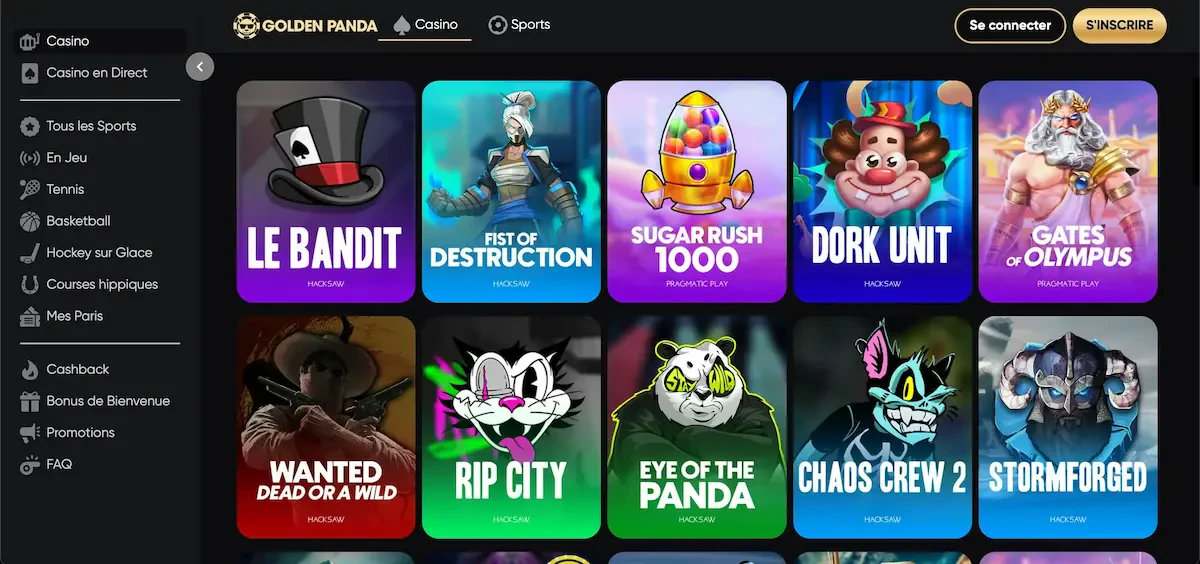The height and width of the screenshot is (564, 1200).
Task: Select the Courses hippiques horseshoe icon
Action: 29,284
